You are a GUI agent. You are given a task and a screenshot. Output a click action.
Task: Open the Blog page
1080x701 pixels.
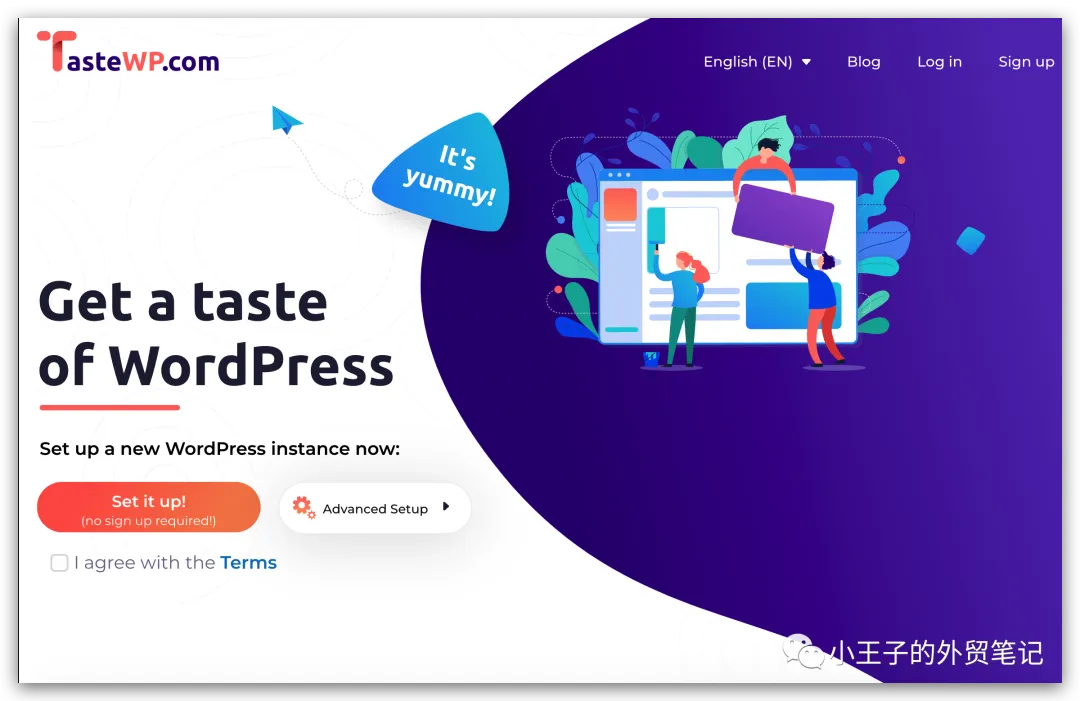pos(864,62)
